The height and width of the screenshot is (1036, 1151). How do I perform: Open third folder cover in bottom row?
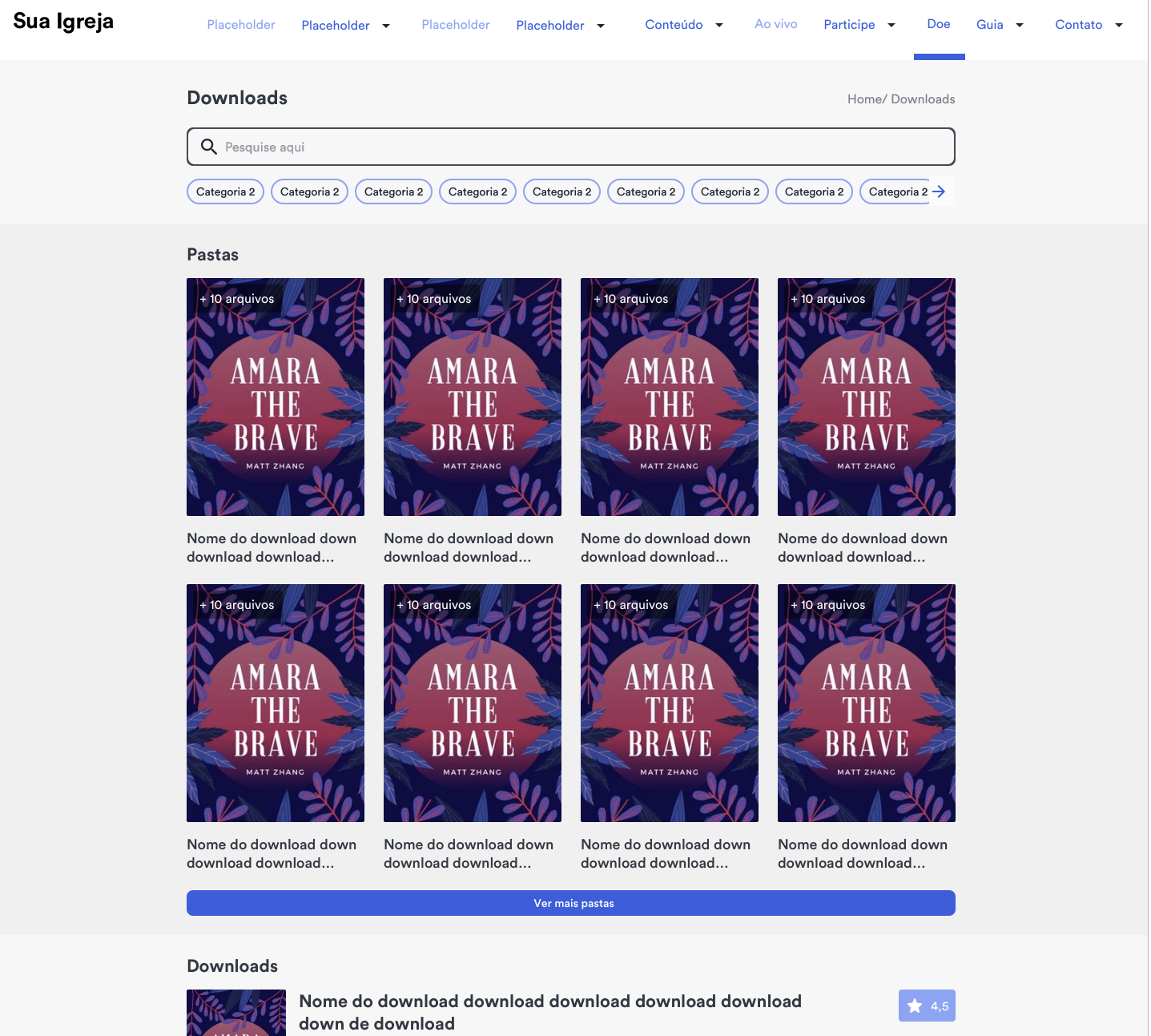(670, 703)
